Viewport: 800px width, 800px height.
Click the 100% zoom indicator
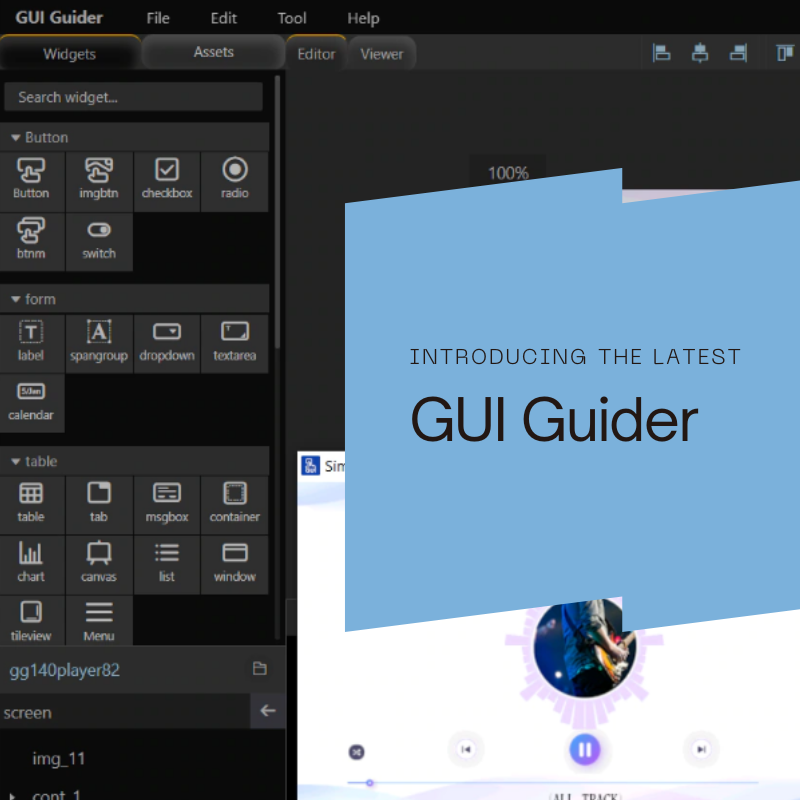click(x=508, y=172)
